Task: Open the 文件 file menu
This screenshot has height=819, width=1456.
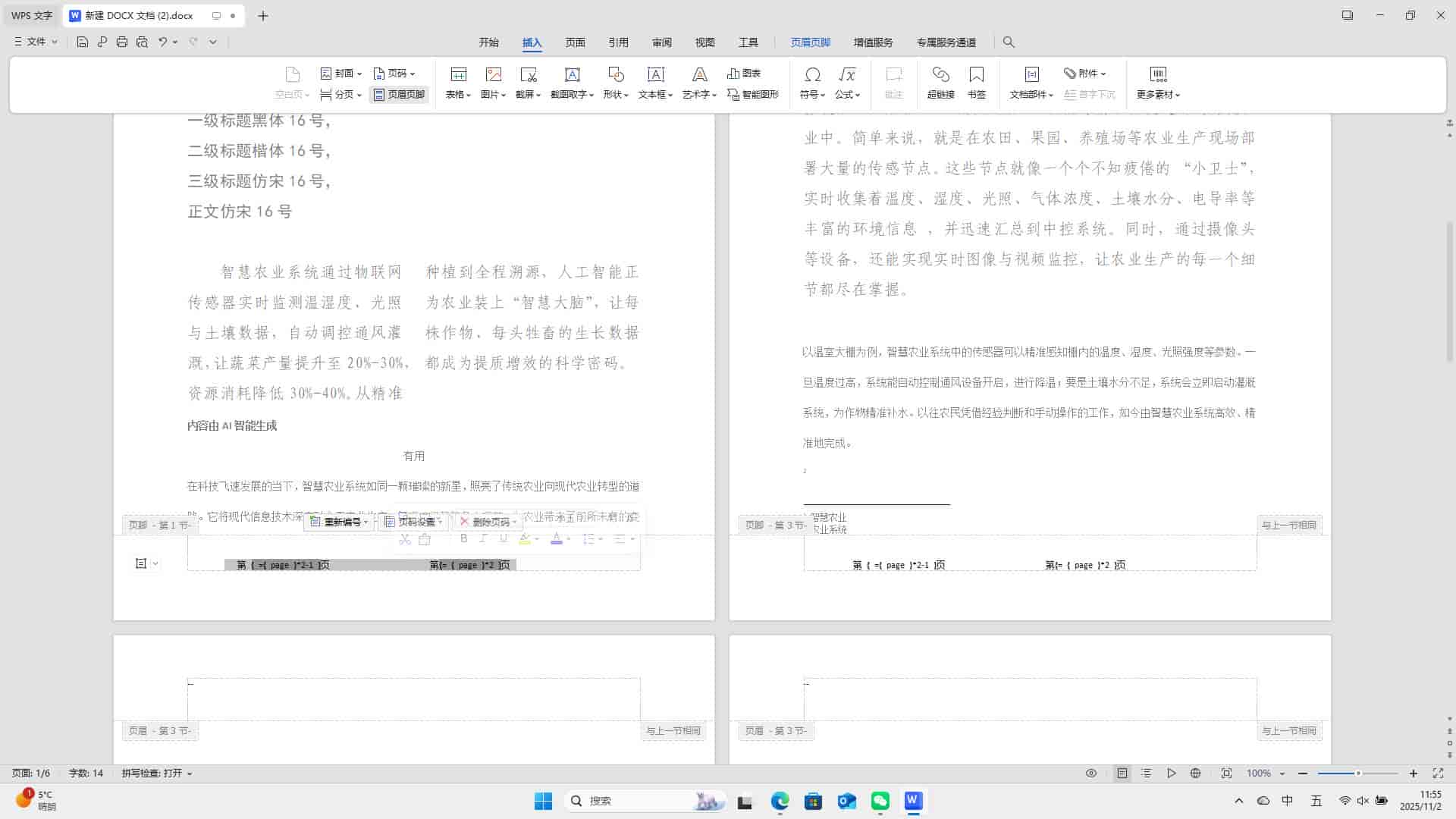Action: (x=36, y=42)
